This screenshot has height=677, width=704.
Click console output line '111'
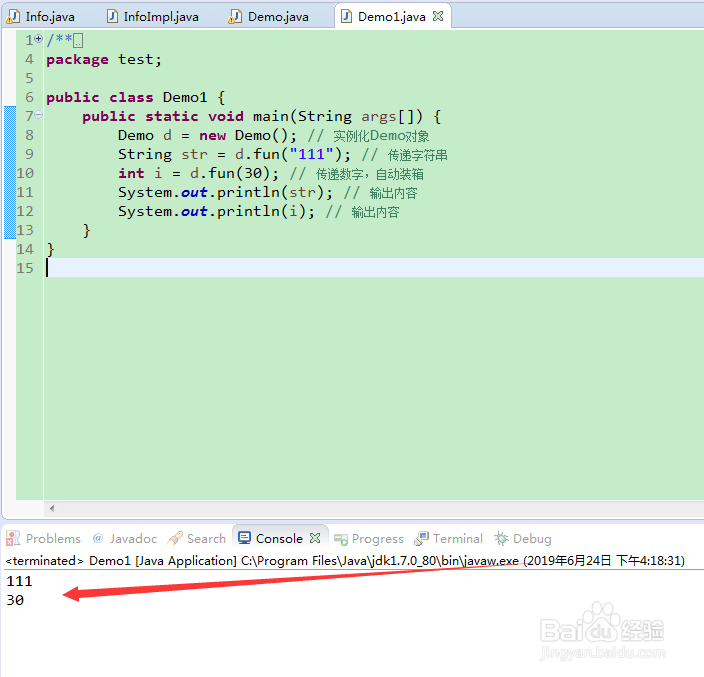click(19, 581)
